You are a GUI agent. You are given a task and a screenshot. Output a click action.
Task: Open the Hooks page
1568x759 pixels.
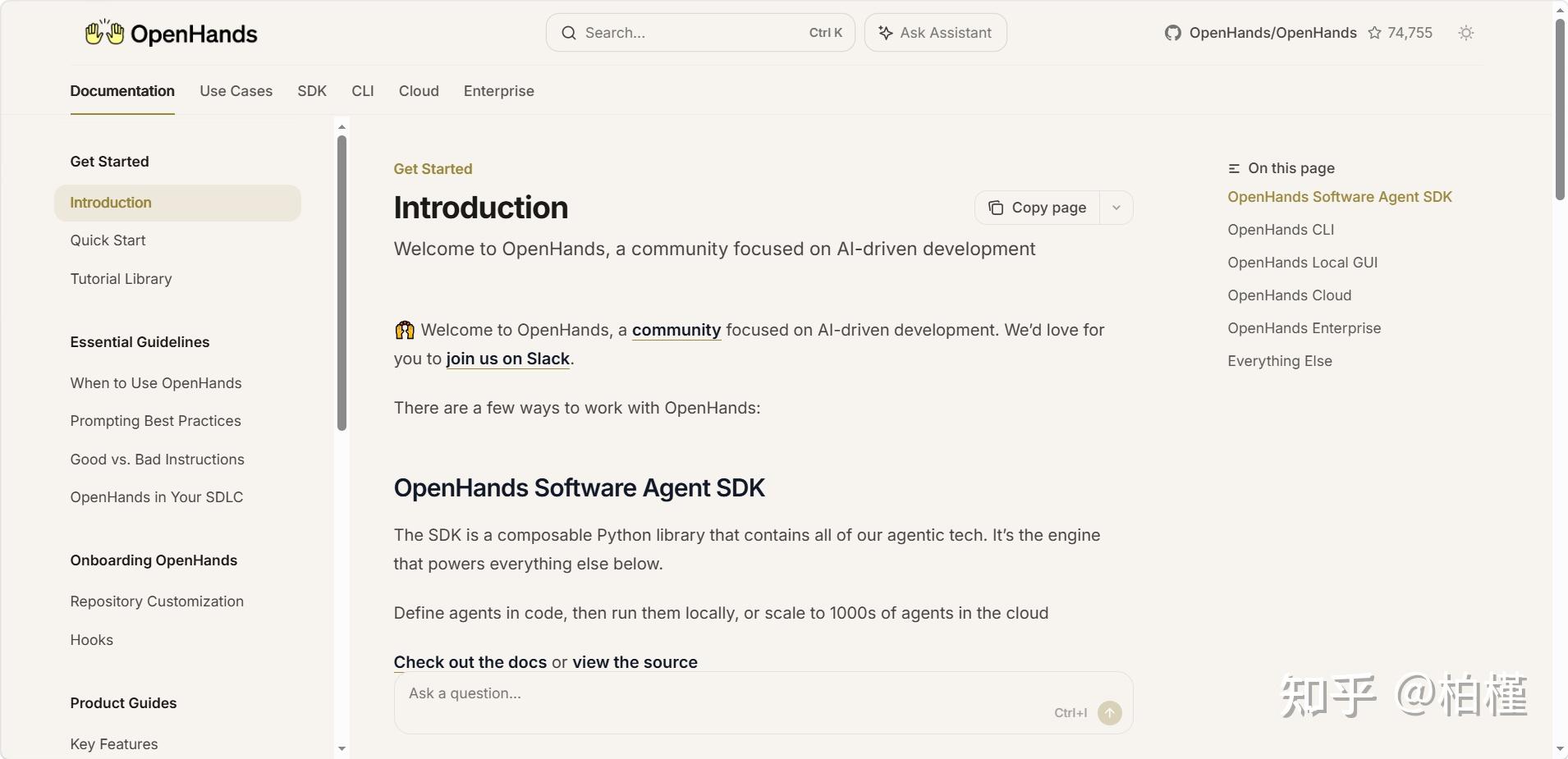(x=92, y=640)
